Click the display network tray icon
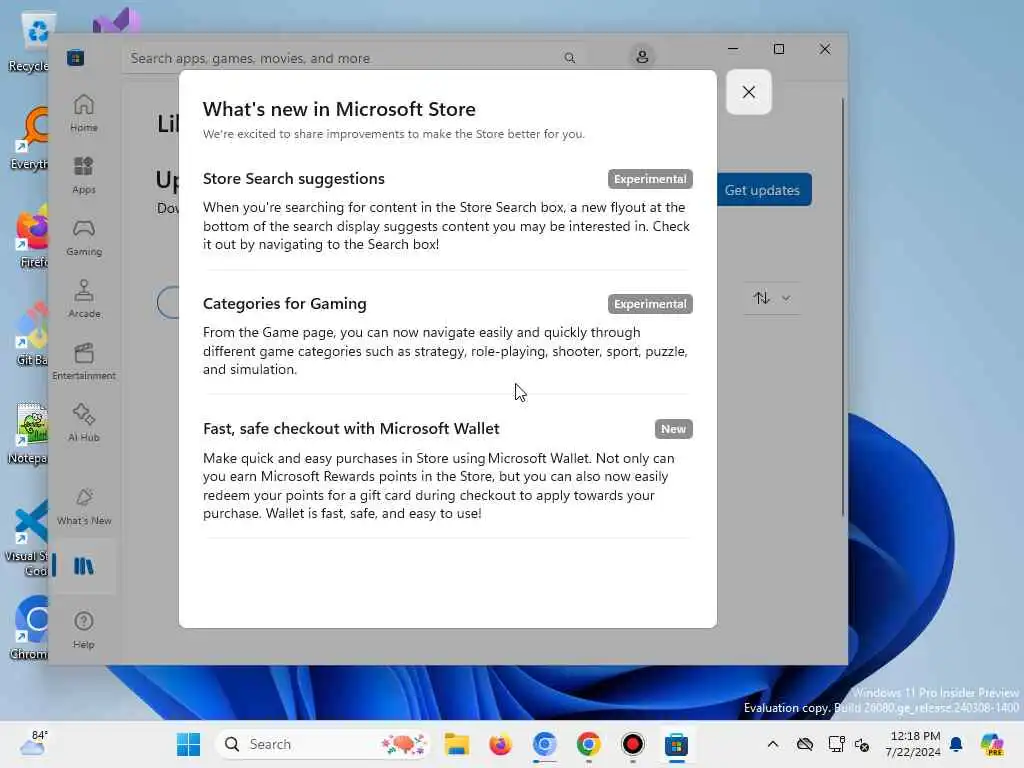Viewport: 1024px width, 768px height. 836,744
